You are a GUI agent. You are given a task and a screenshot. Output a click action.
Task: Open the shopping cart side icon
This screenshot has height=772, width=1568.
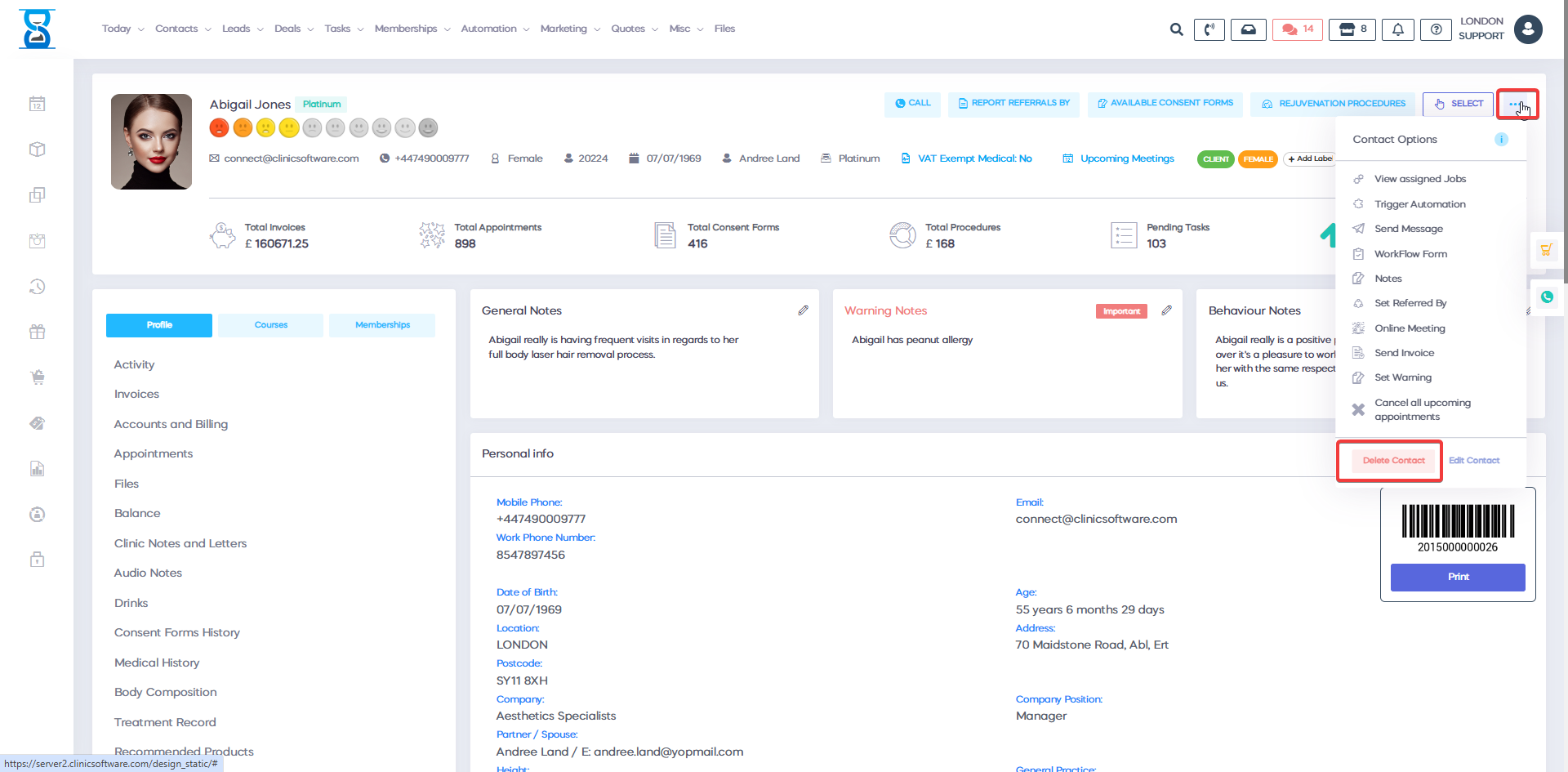1546,250
